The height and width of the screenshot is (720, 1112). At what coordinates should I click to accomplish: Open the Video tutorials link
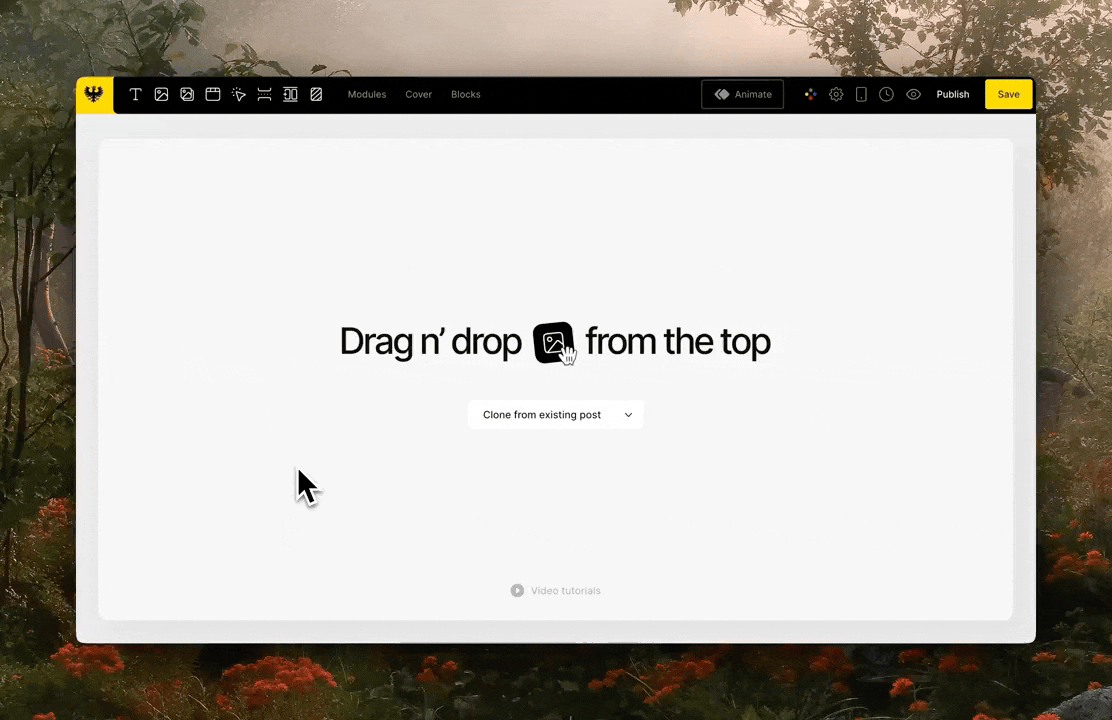point(565,591)
